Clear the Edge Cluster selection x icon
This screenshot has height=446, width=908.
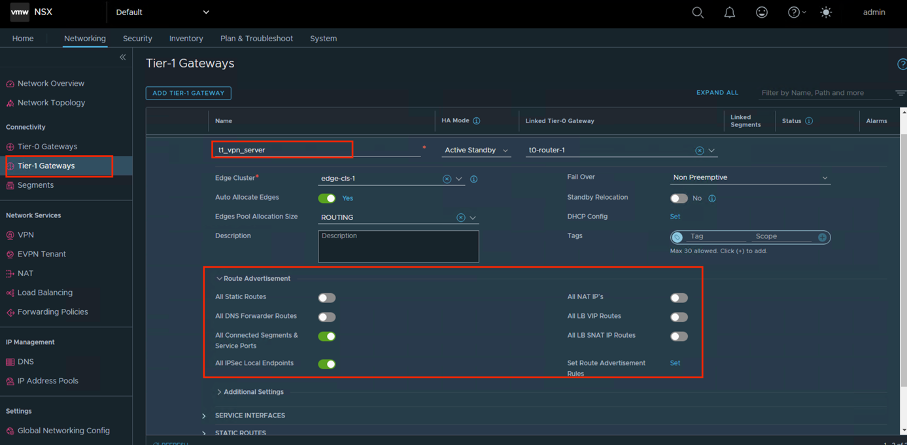446,179
